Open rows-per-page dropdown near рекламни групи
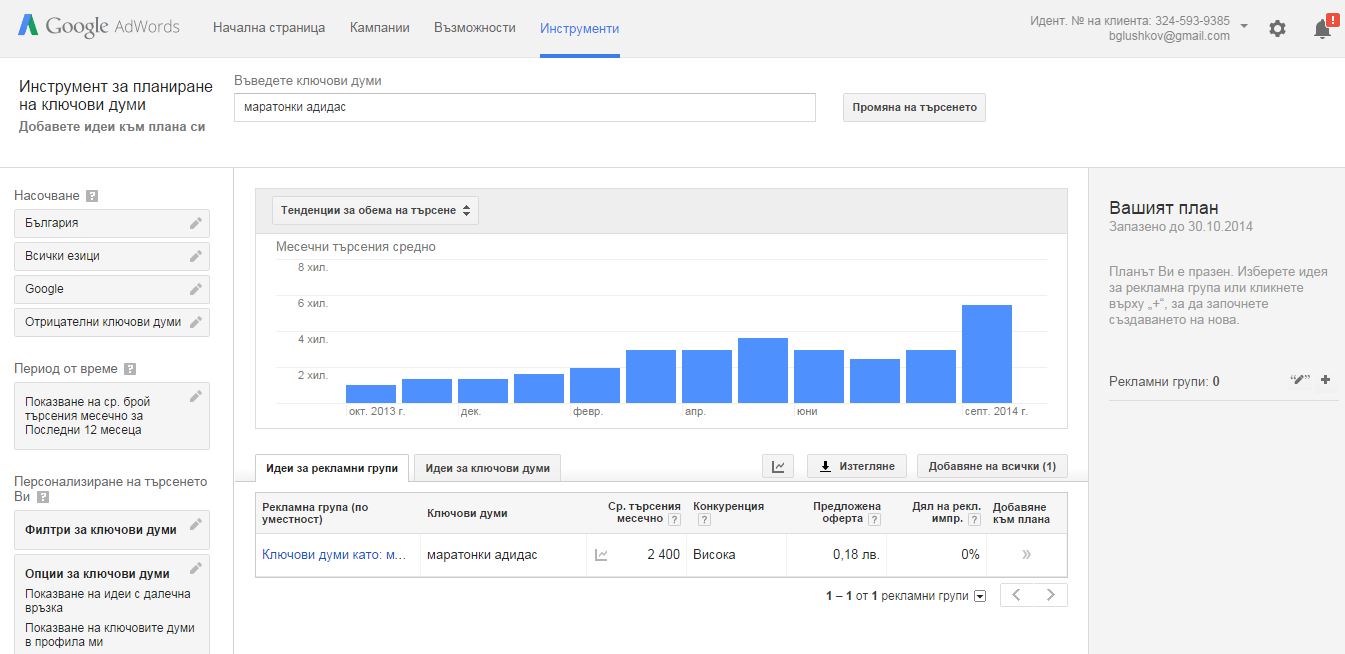The height and width of the screenshot is (654, 1345). (x=980, y=596)
